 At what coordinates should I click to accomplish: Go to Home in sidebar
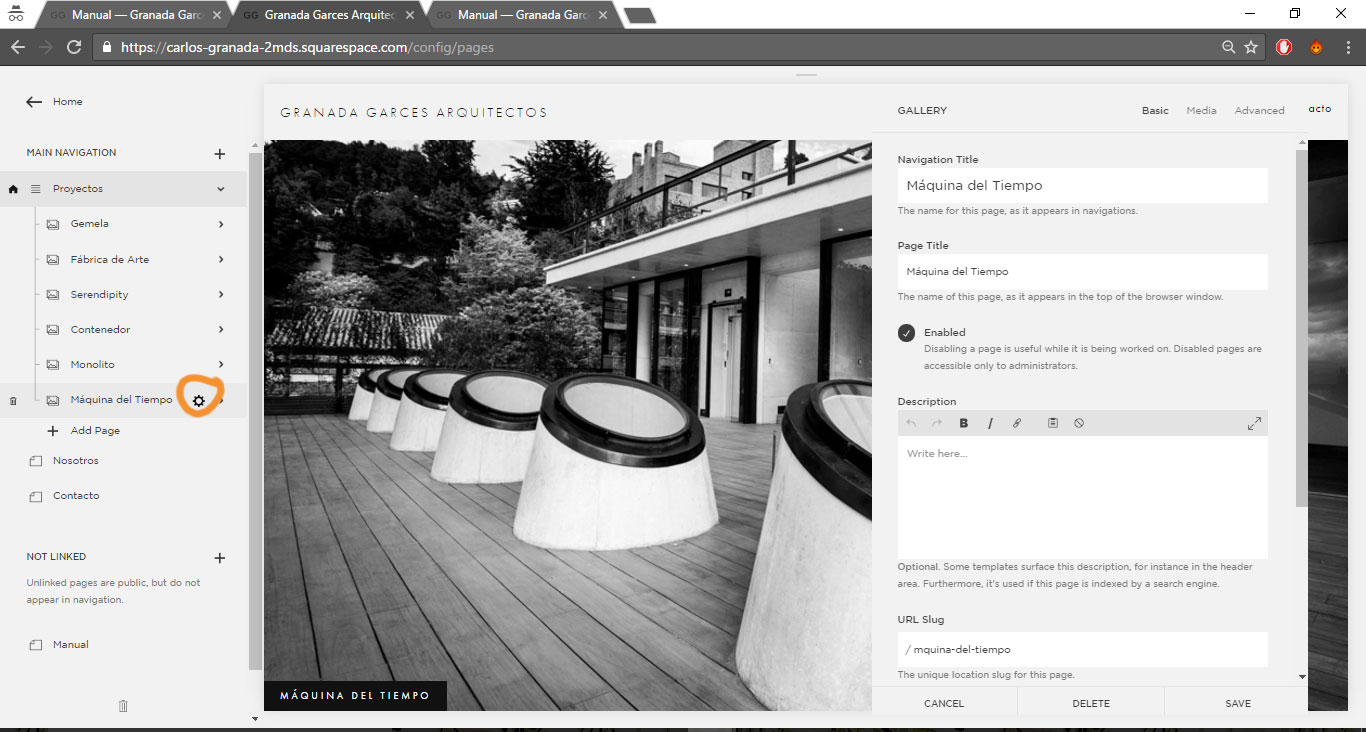point(67,102)
